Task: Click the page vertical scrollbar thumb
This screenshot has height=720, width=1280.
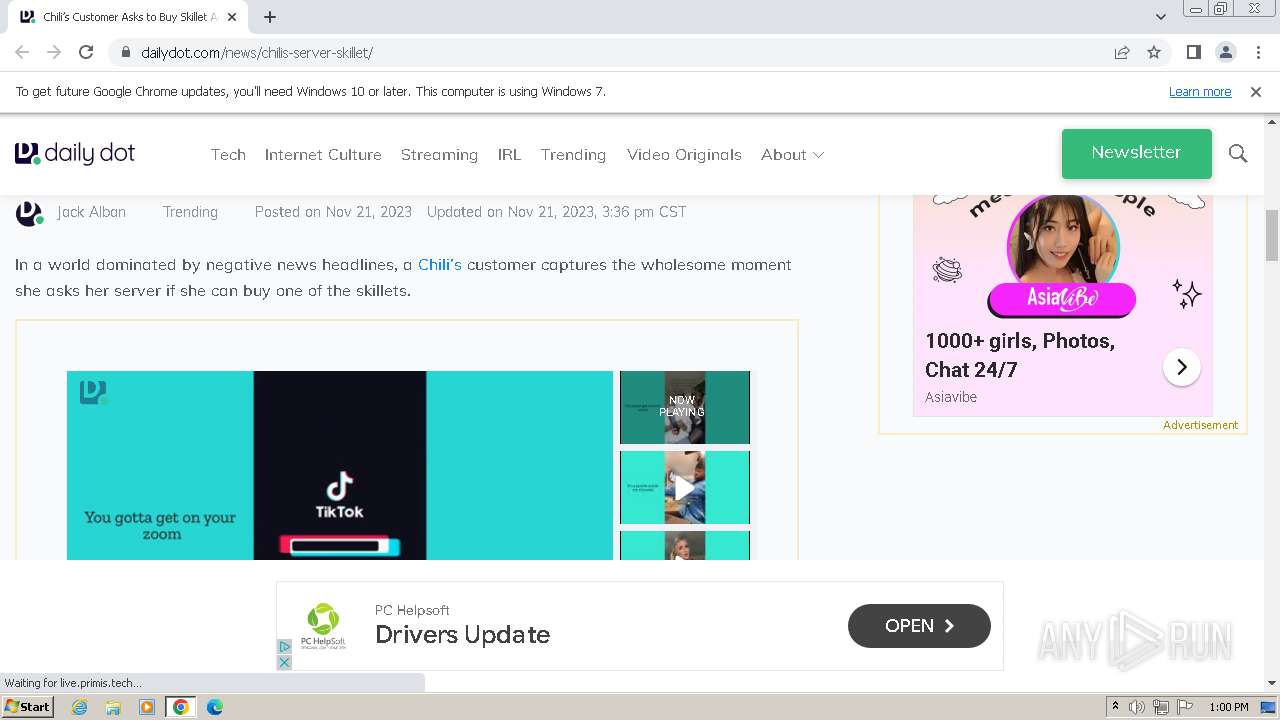Action: tap(1272, 235)
